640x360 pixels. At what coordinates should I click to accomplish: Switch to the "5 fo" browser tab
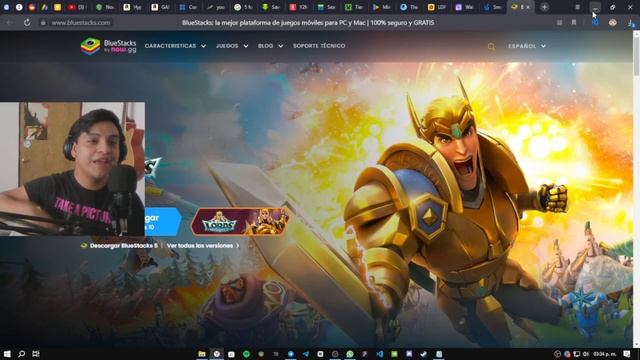pos(243,7)
